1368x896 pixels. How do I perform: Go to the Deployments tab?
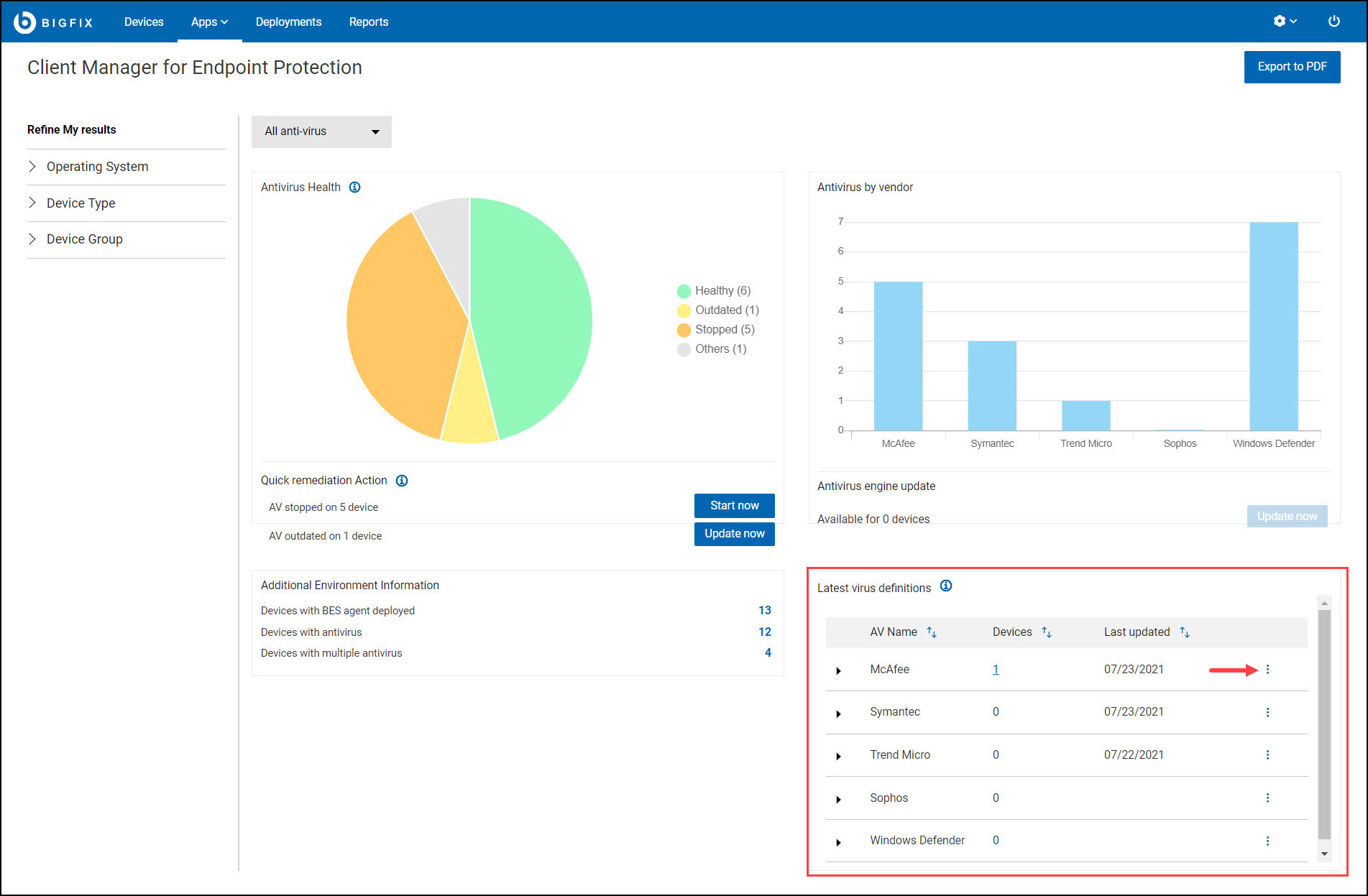click(x=288, y=22)
